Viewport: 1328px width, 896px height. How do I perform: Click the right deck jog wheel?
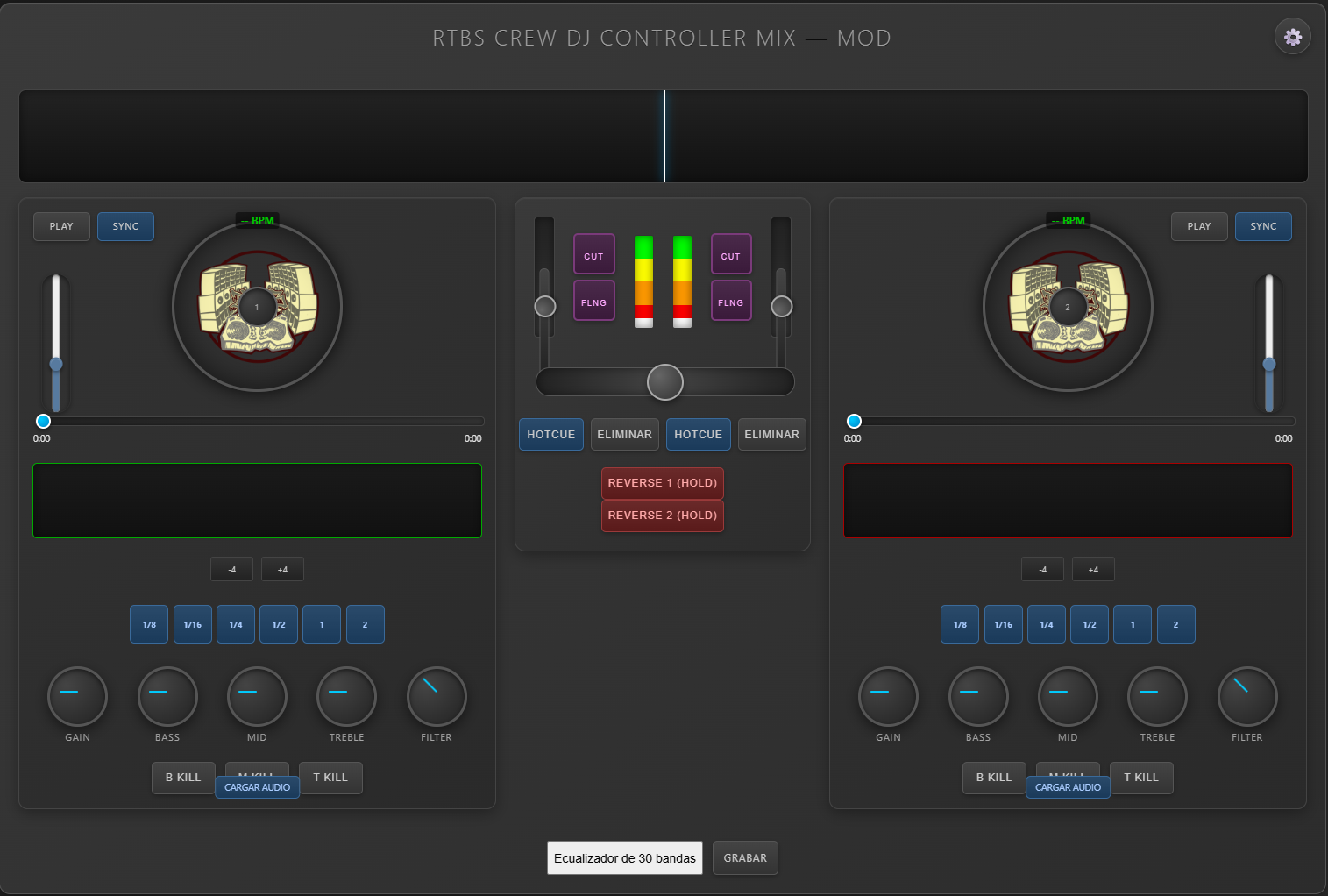[1068, 306]
